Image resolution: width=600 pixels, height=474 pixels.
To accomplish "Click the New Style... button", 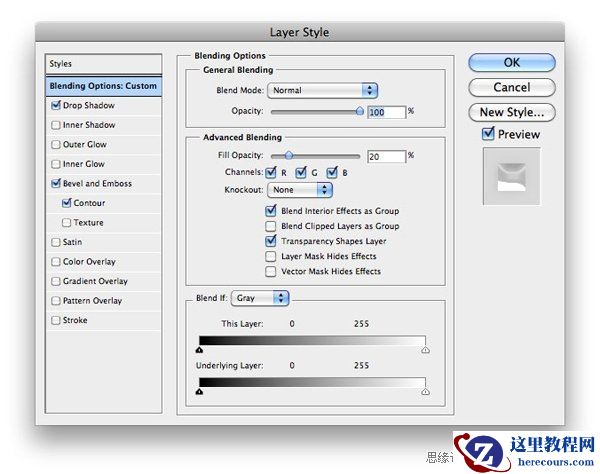I will tap(512, 112).
